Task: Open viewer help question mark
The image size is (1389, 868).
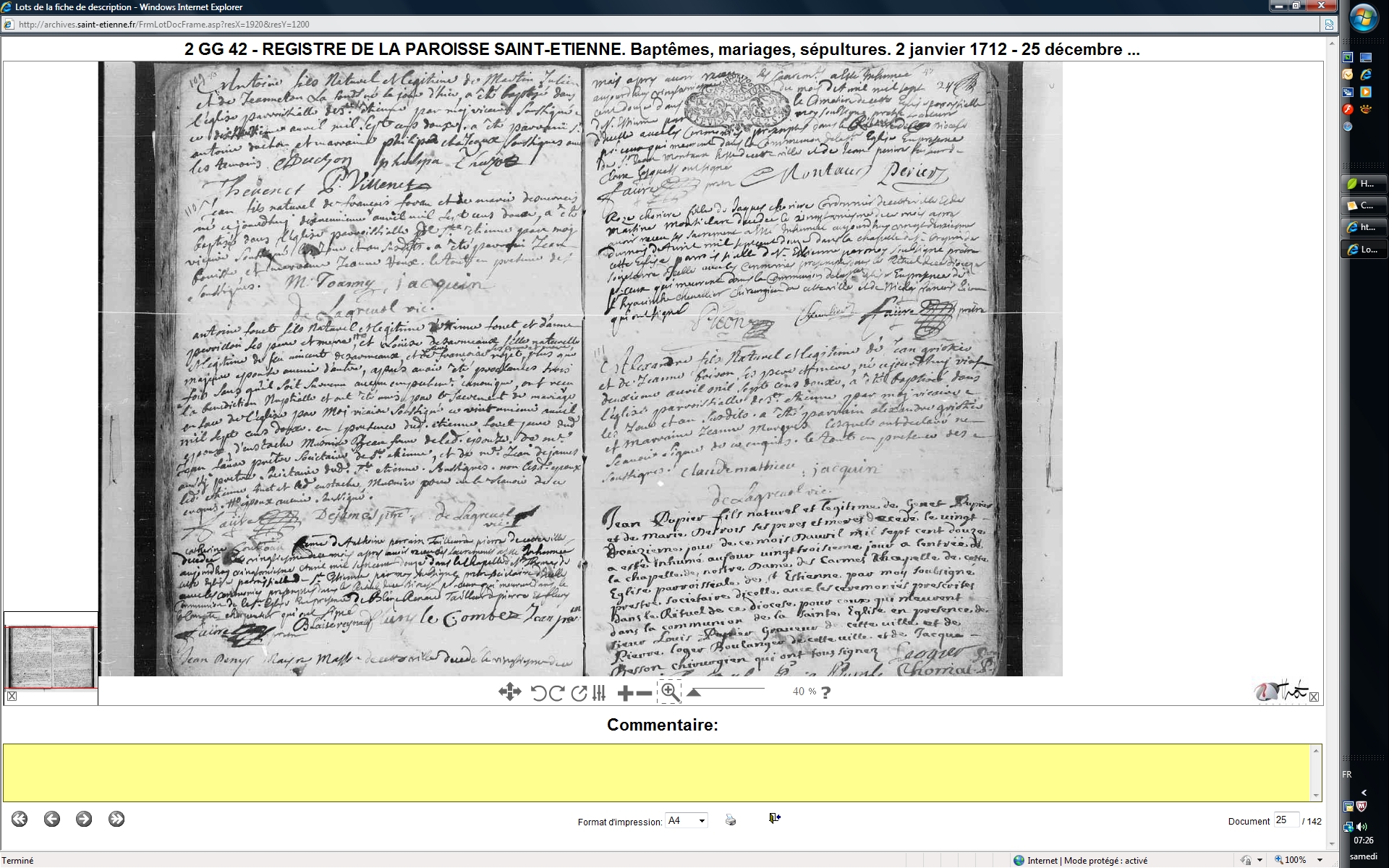Action: click(x=826, y=692)
